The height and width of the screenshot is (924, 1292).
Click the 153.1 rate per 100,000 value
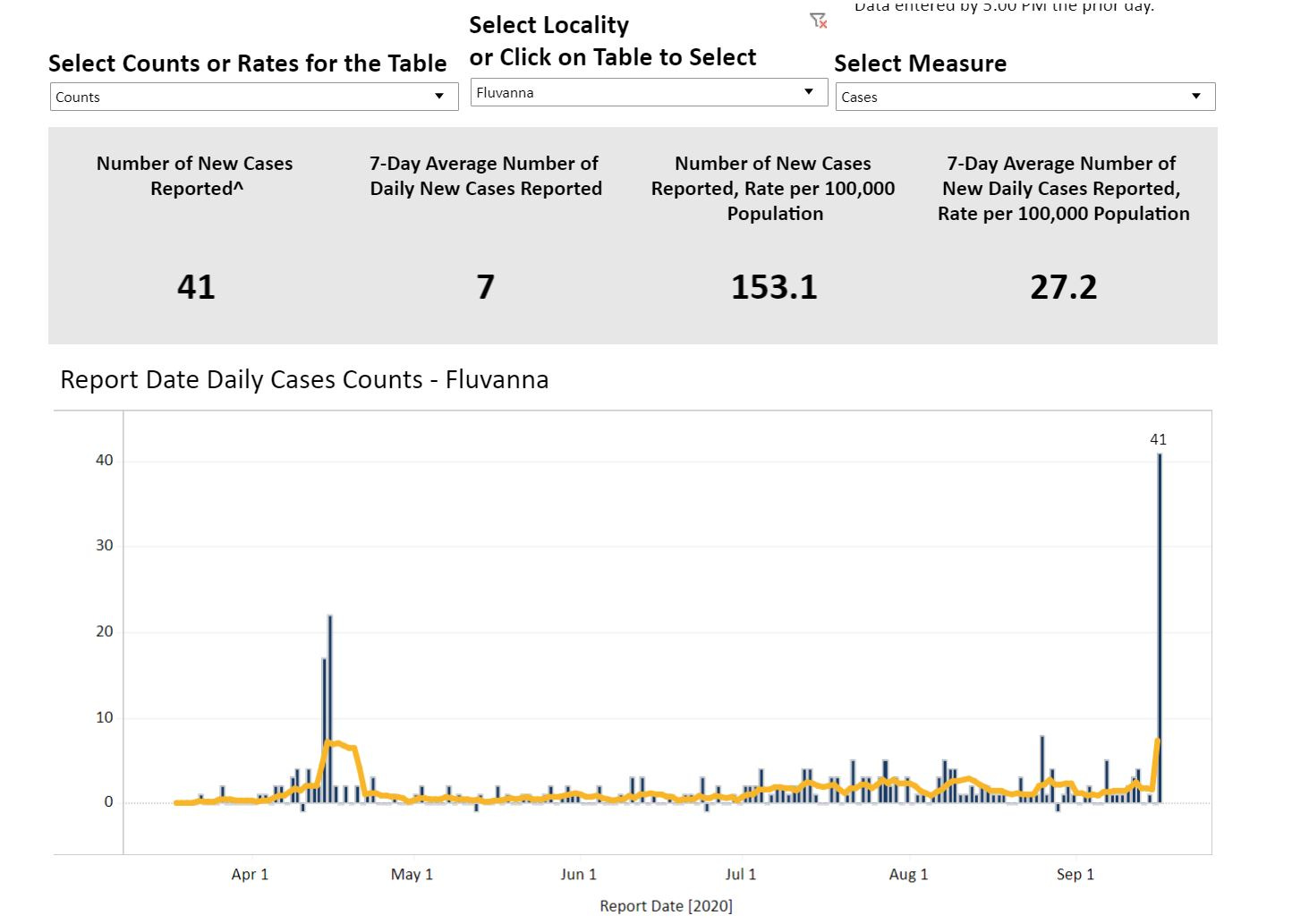click(x=774, y=287)
